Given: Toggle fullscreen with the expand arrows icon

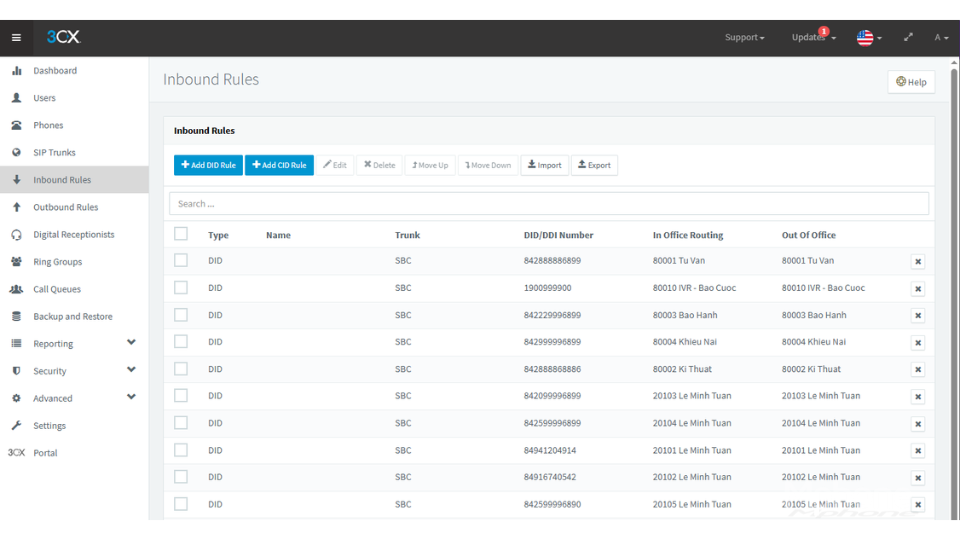Looking at the screenshot, I should 909,37.
